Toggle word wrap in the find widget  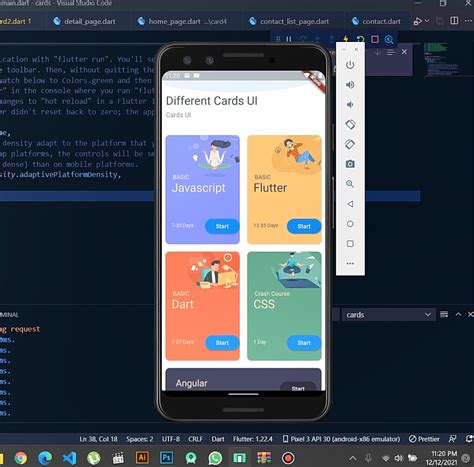pyautogui.click(x=391, y=52)
